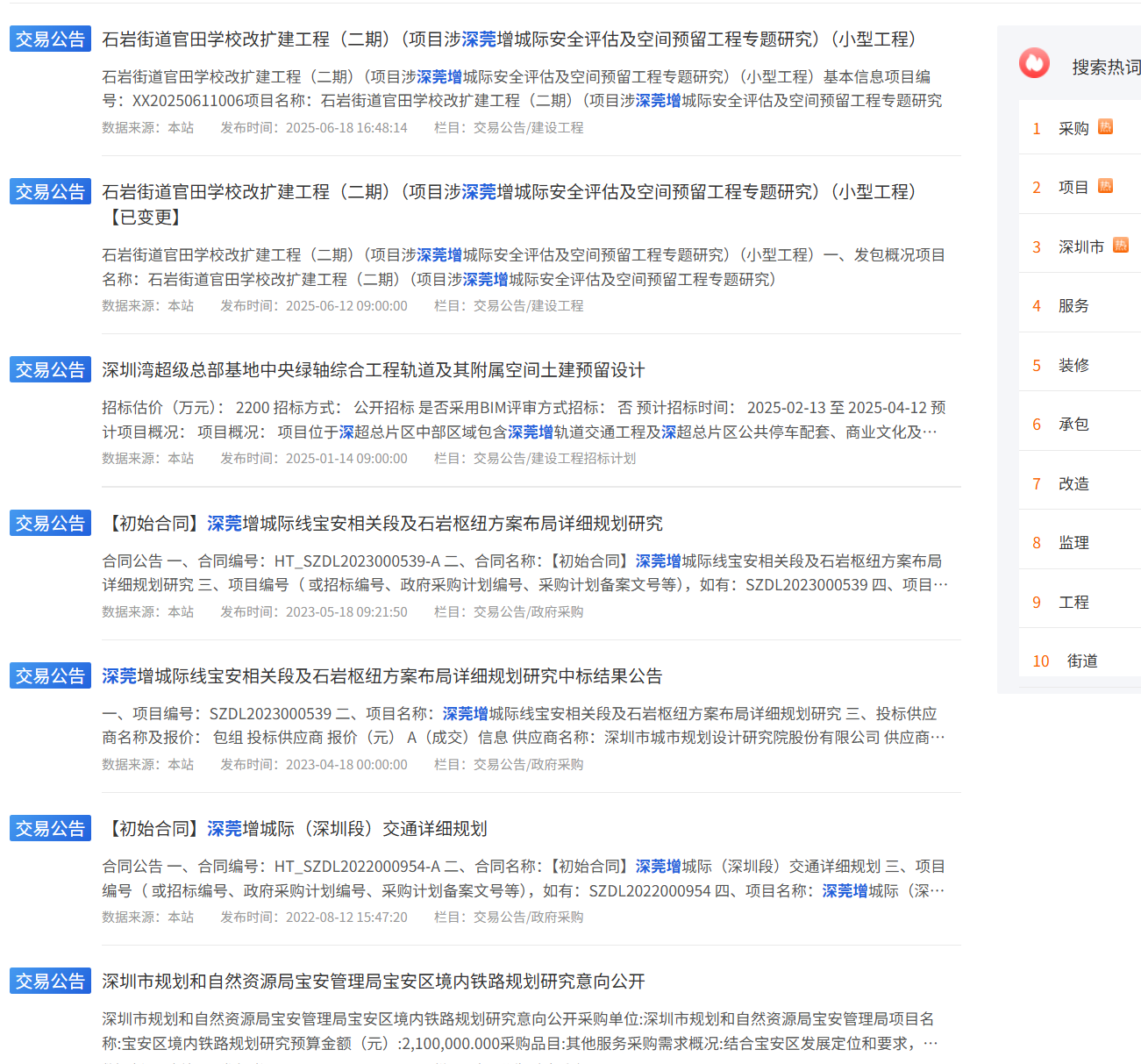This screenshot has width=1141, height=1064.
Task: Click summary starting 一、项目编号：SZDL2023000539
Action: pos(524,725)
